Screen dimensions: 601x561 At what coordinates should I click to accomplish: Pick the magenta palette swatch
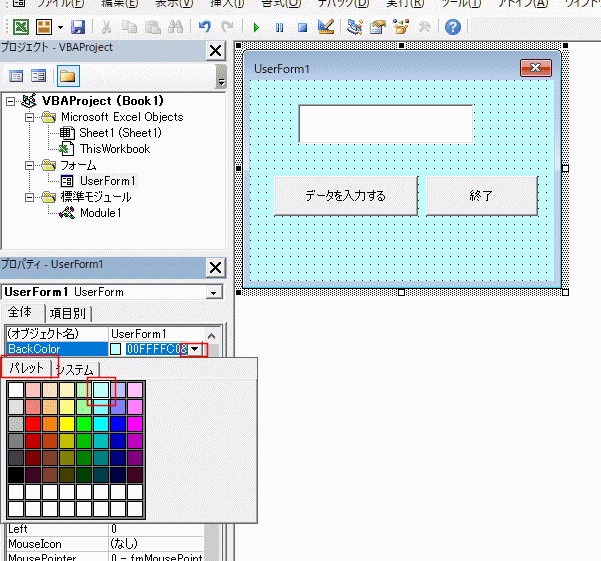tap(135, 424)
